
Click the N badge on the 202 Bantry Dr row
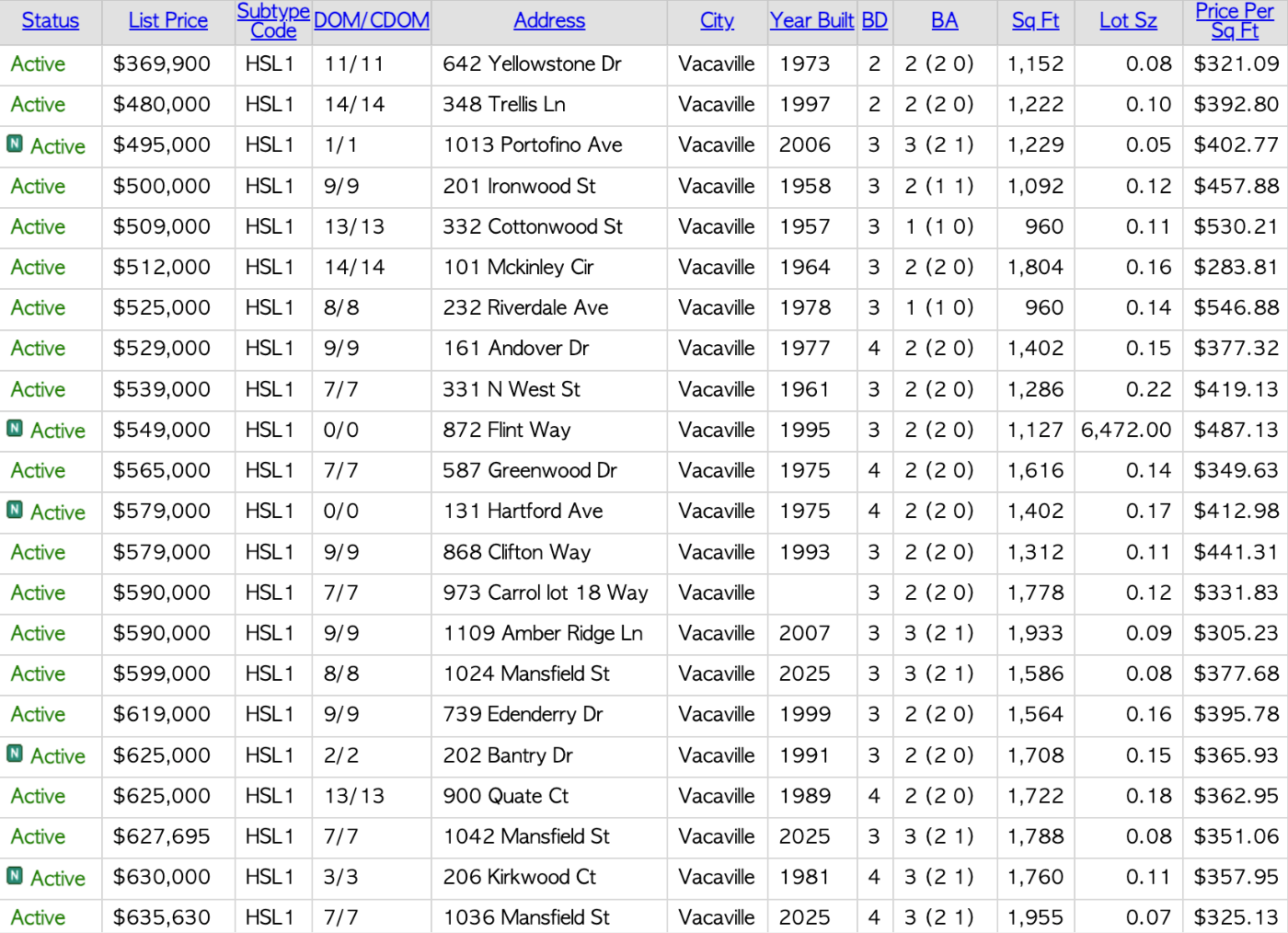(15, 754)
